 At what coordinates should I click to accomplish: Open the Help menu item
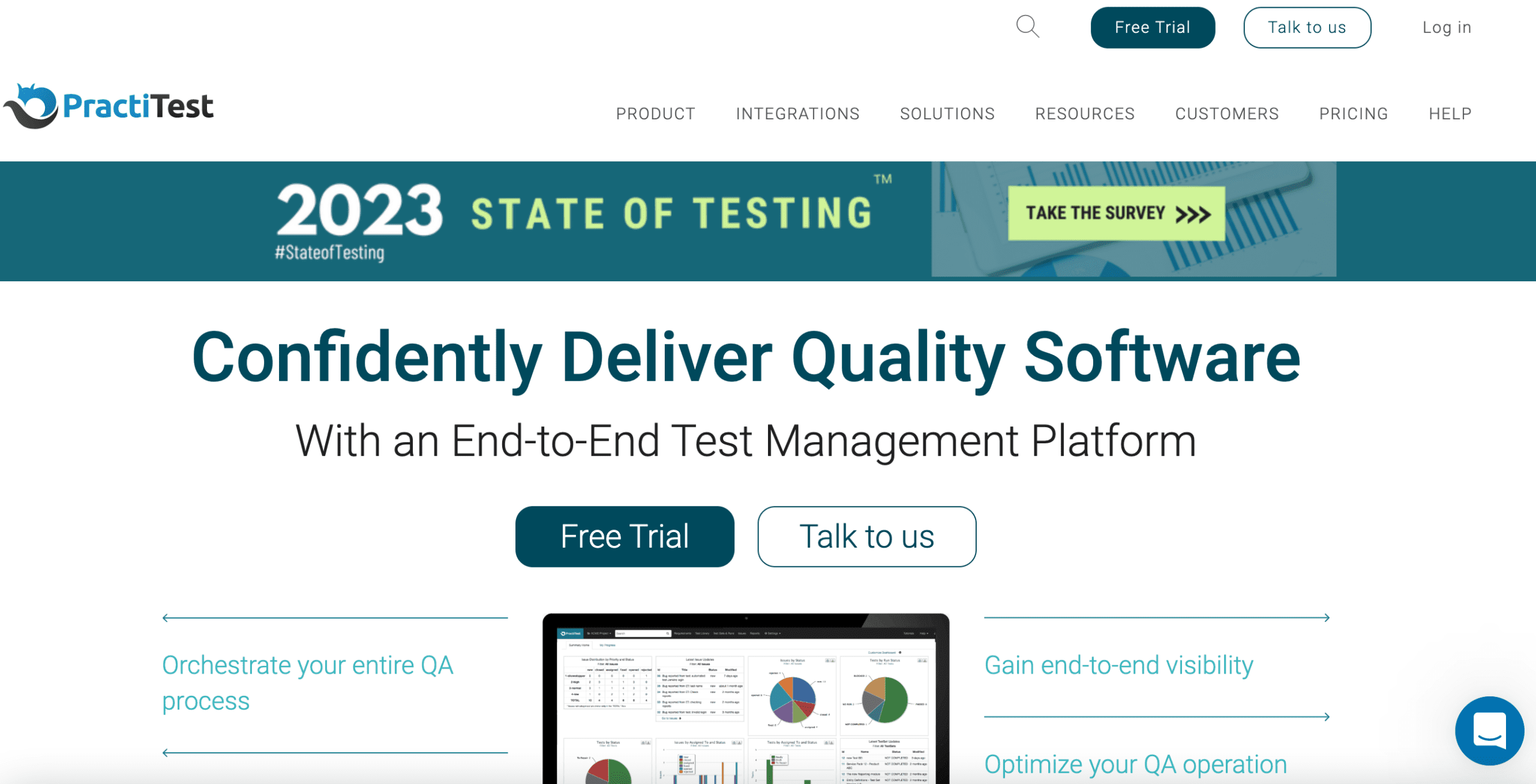pyautogui.click(x=1450, y=113)
